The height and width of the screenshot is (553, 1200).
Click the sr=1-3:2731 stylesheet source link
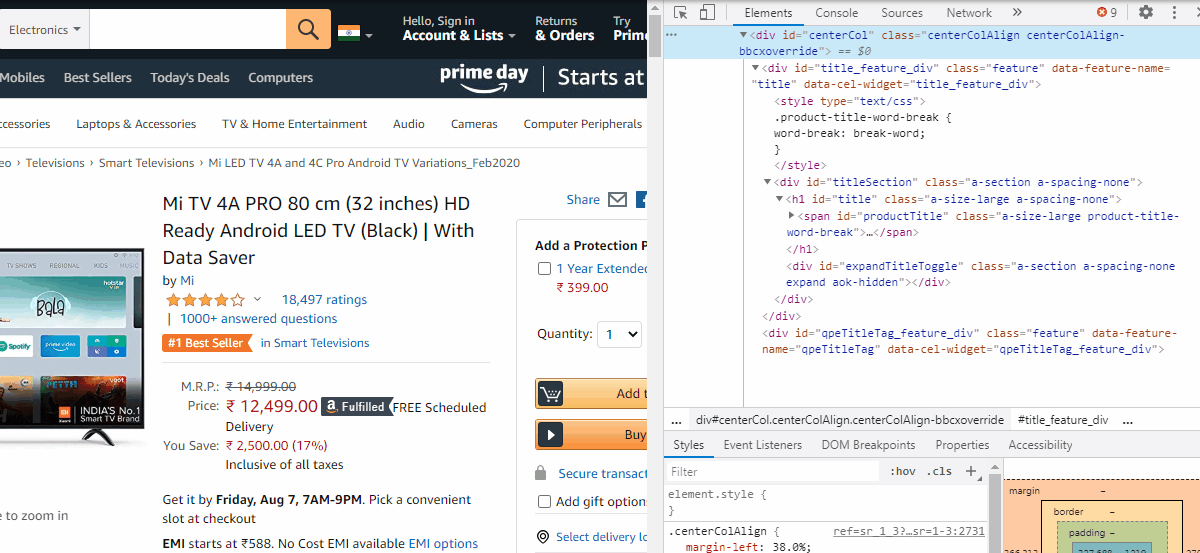click(909, 531)
